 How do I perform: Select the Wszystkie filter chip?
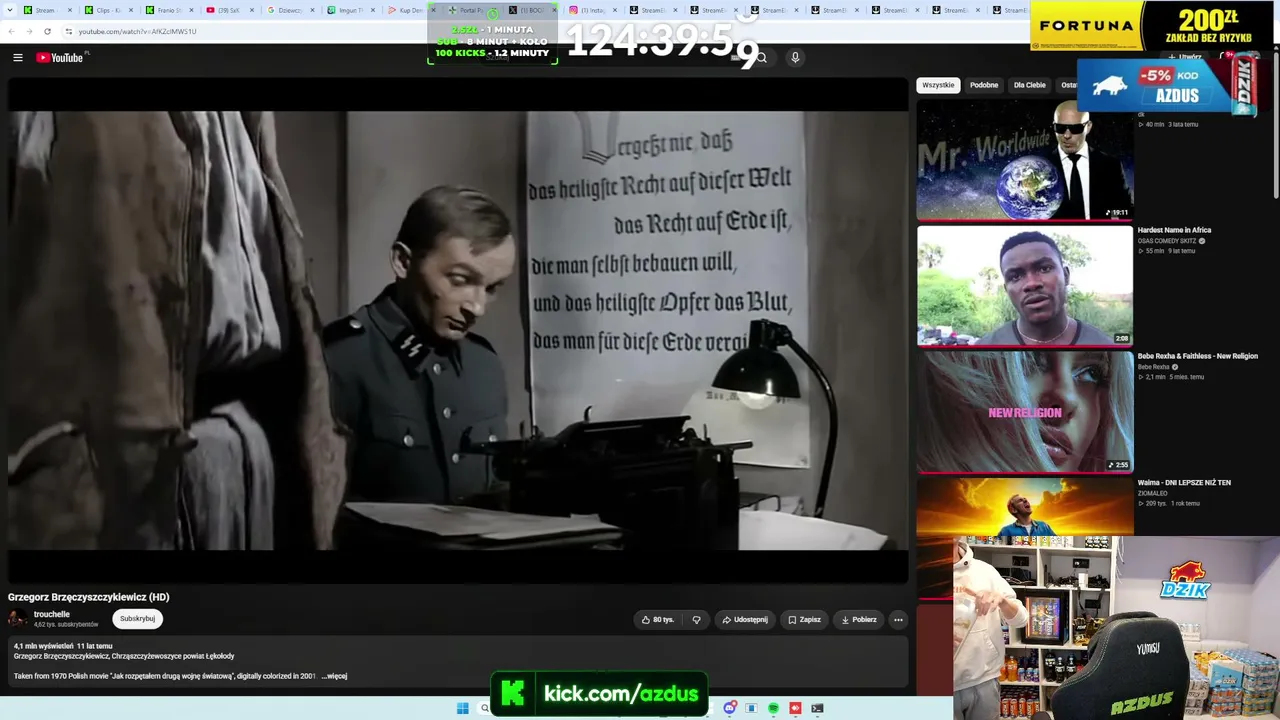938,85
